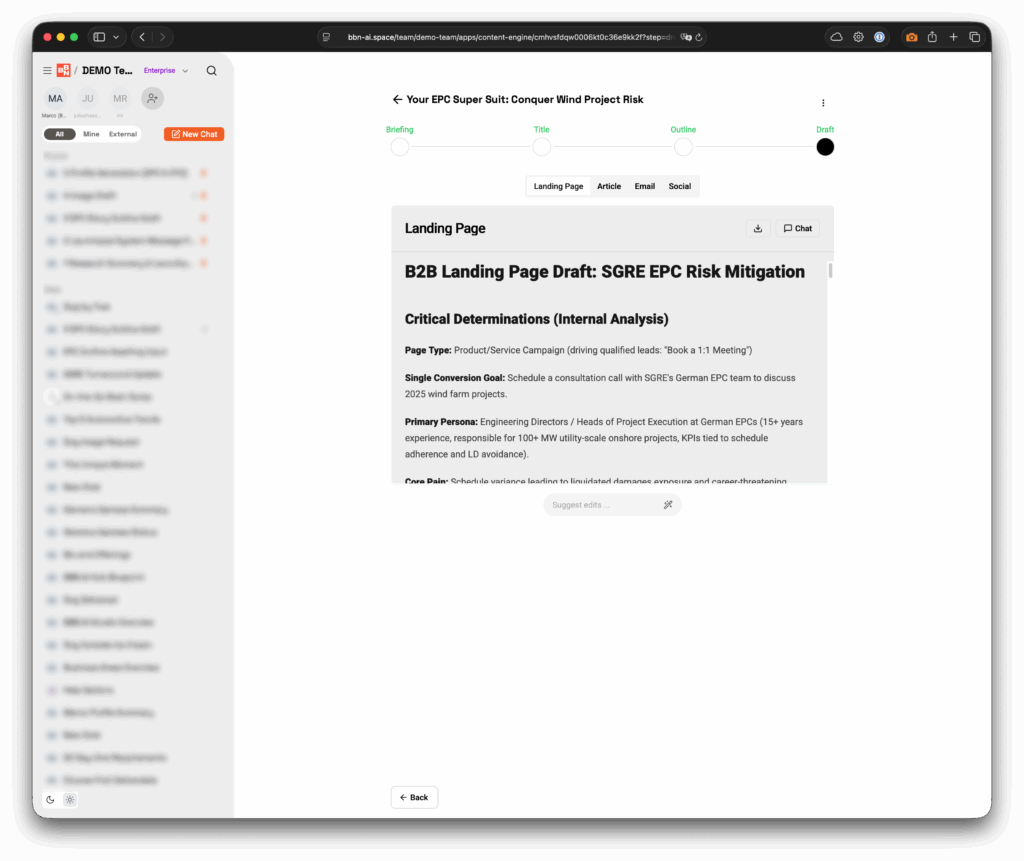The image size is (1024, 861).
Task: Filter chats by Mine
Action: pos(91,134)
